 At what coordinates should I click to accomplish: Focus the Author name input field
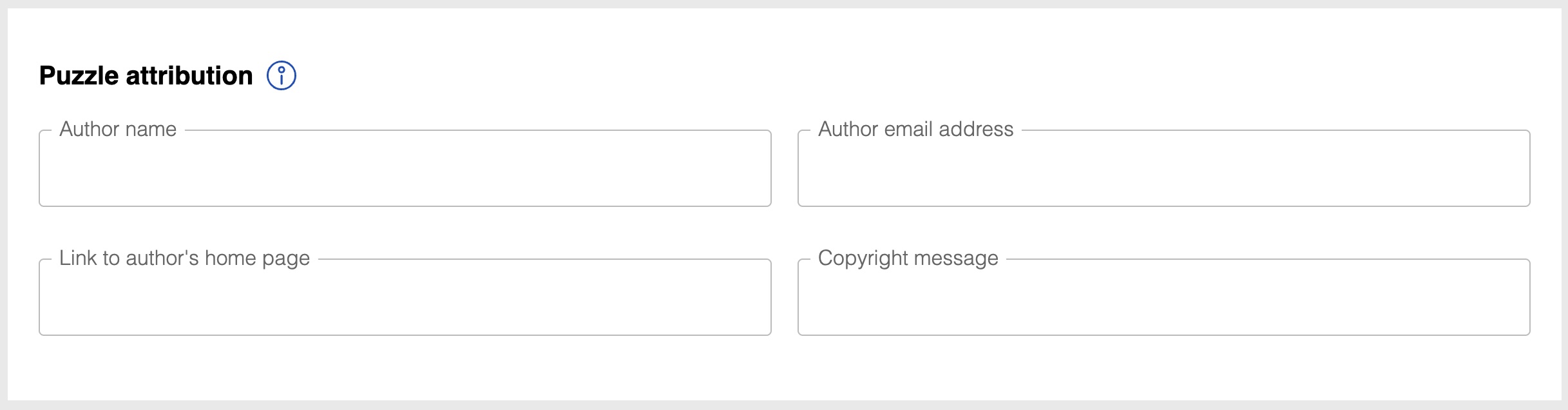405,168
